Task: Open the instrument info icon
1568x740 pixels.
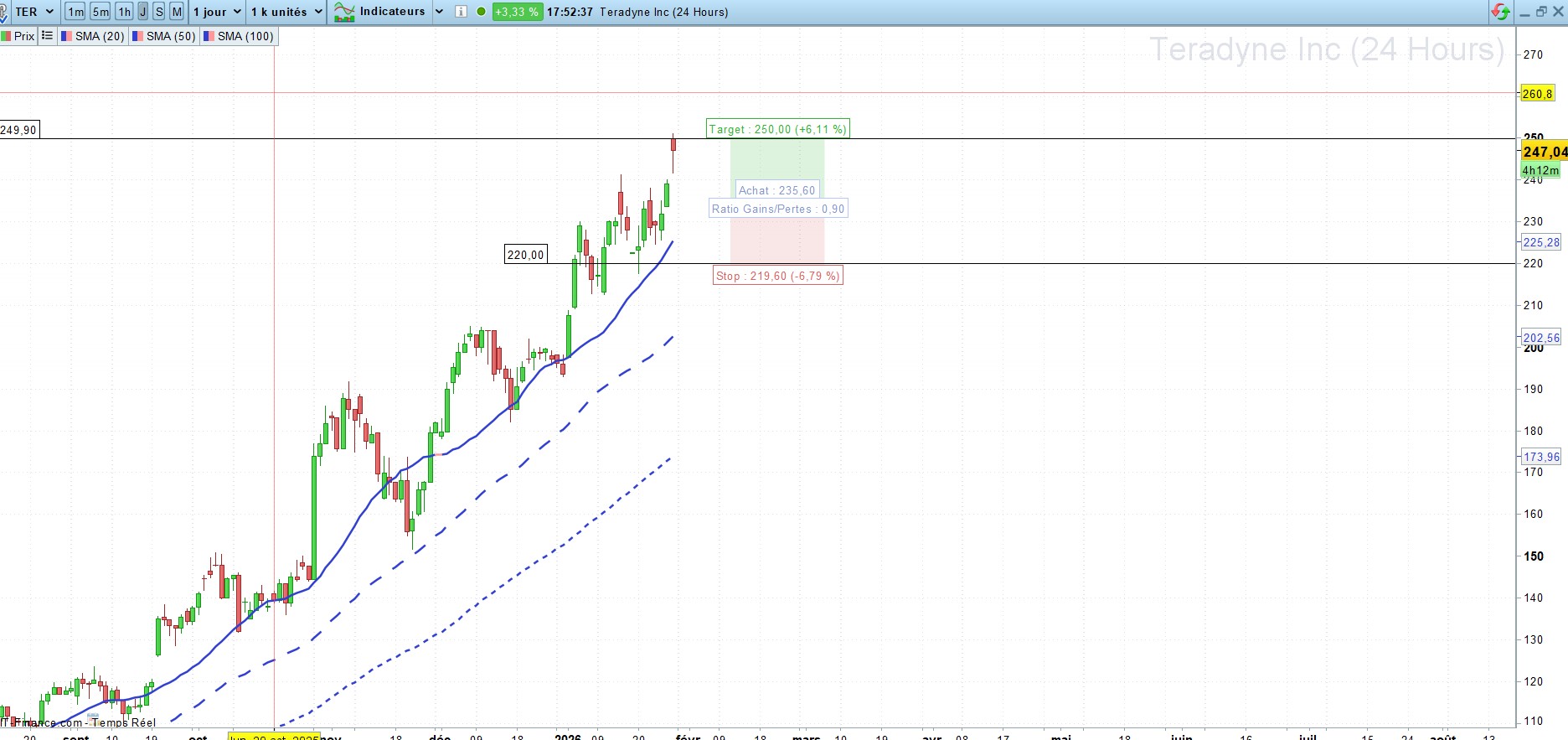Action: pyautogui.click(x=461, y=12)
